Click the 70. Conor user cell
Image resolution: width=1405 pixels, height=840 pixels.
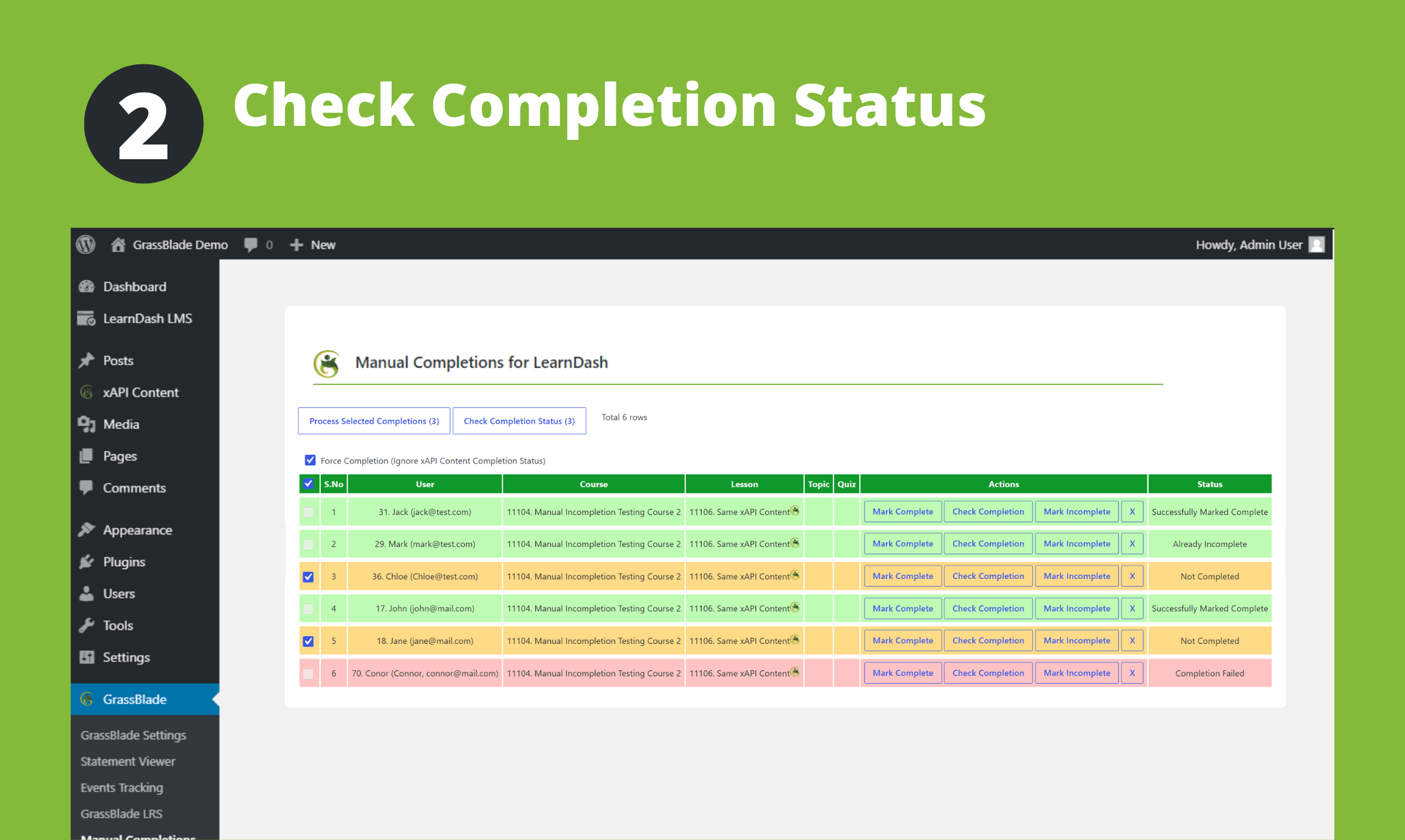(425, 673)
